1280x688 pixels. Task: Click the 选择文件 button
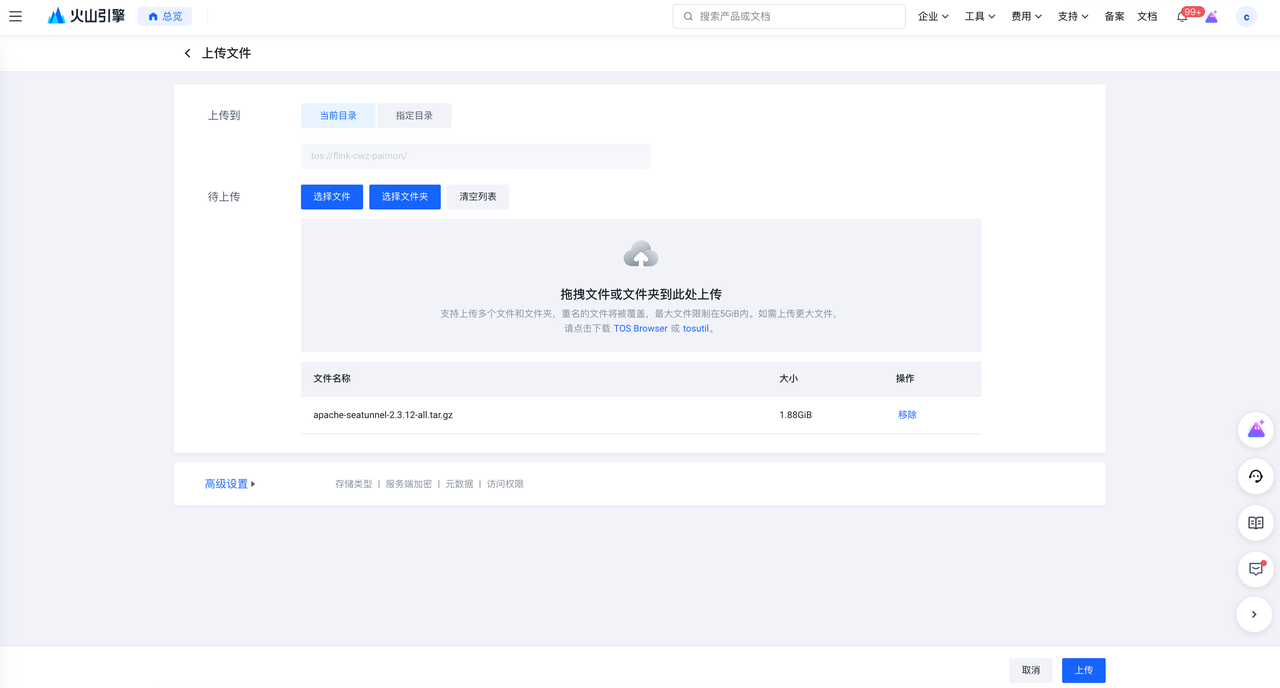click(332, 197)
